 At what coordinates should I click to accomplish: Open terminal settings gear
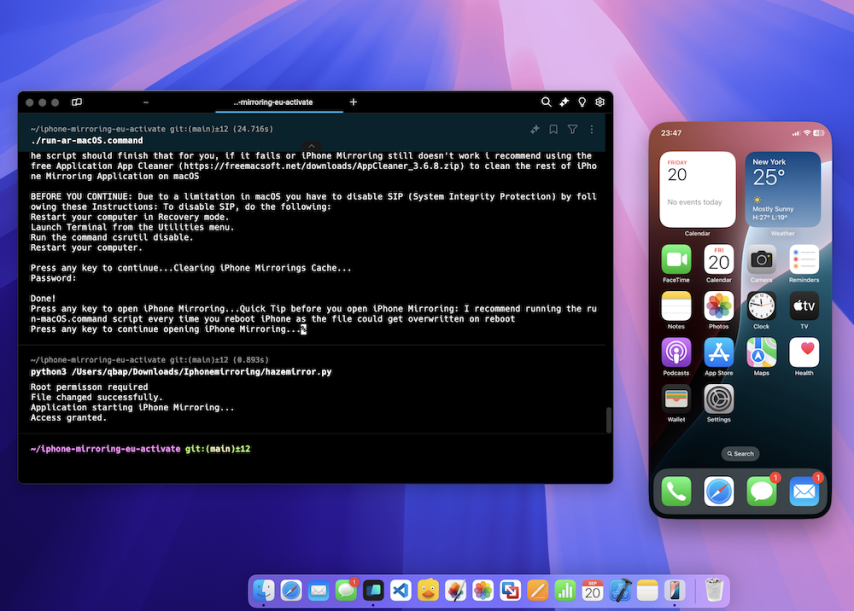[600, 102]
